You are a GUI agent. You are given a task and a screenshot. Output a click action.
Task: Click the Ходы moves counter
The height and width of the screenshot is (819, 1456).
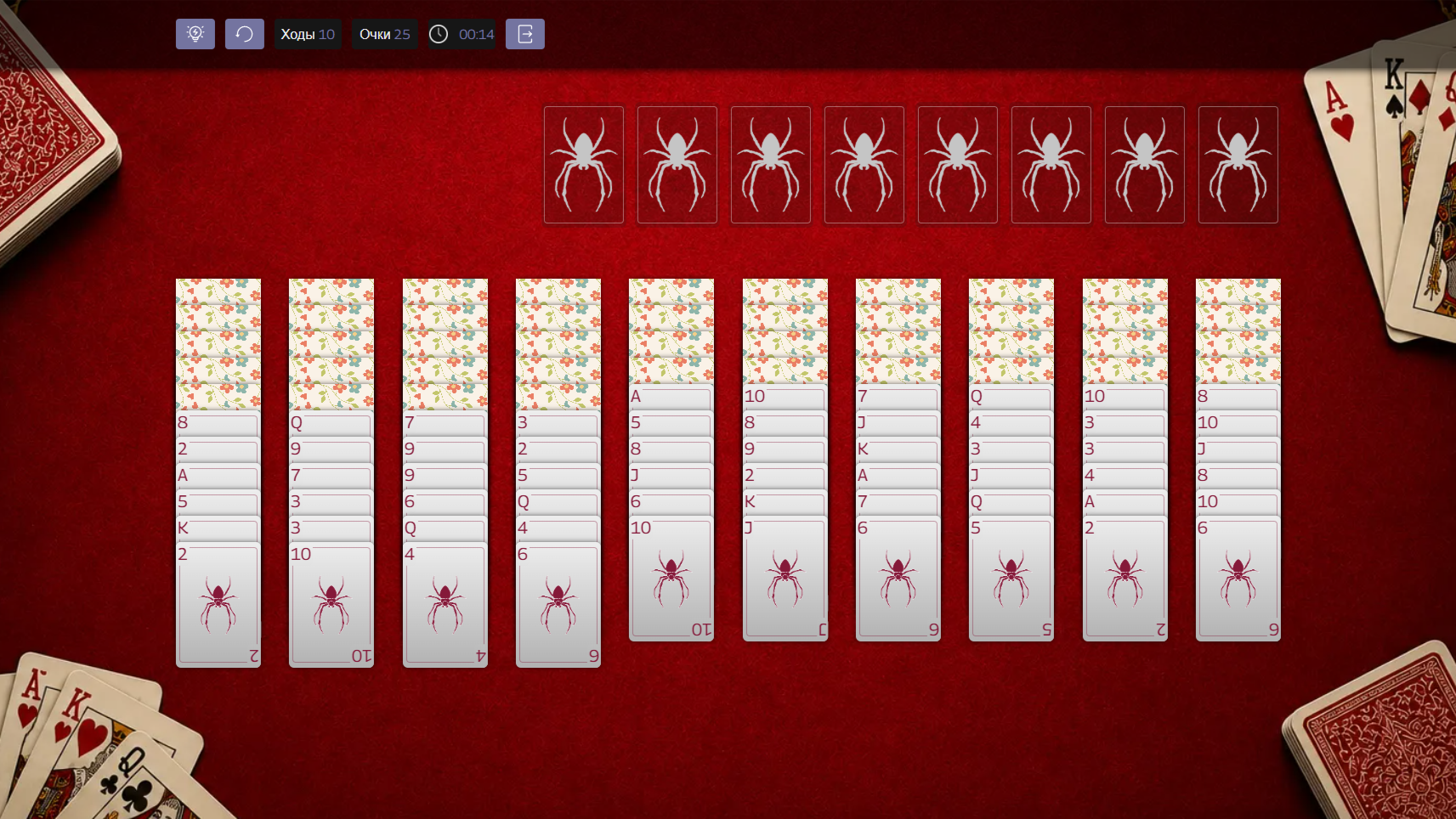point(308,34)
